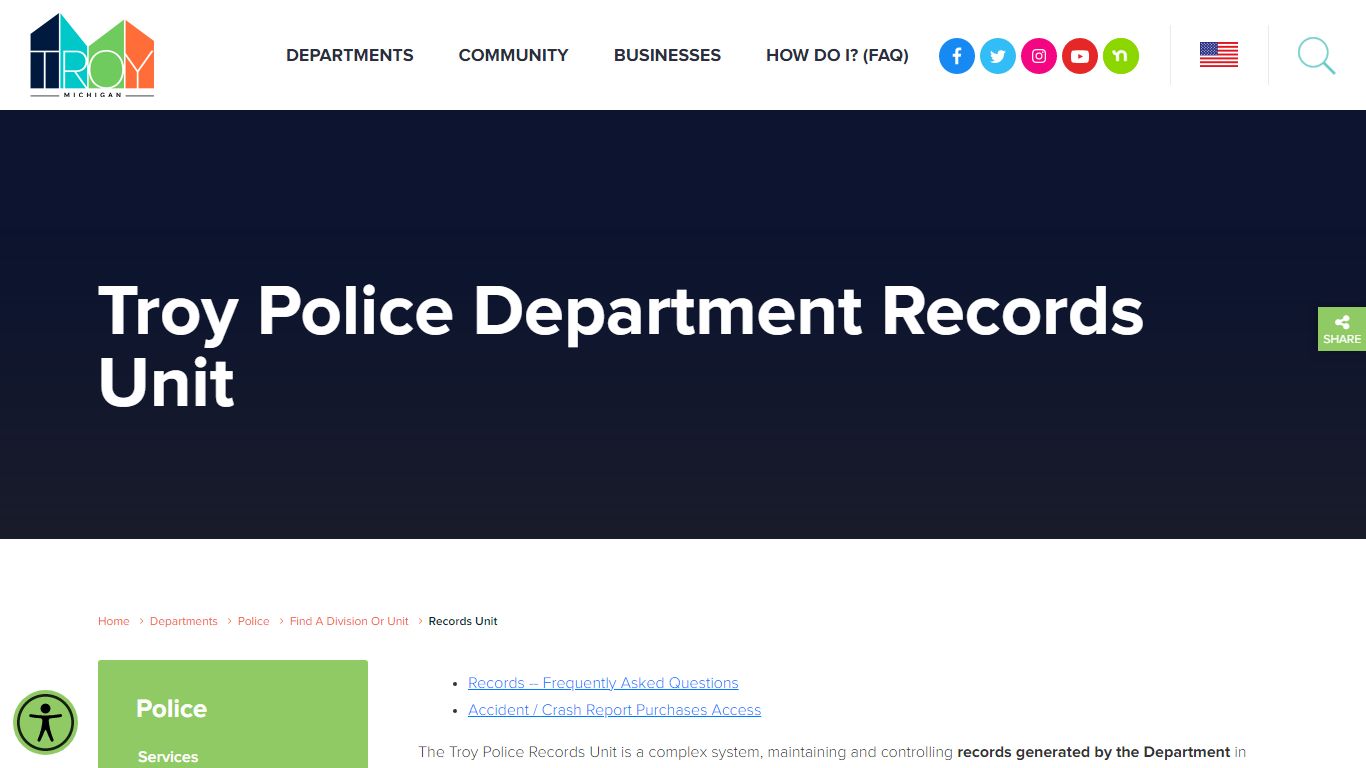The width and height of the screenshot is (1366, 768).
Task: Open the Facebook social icon
Action: pos(957,56)
